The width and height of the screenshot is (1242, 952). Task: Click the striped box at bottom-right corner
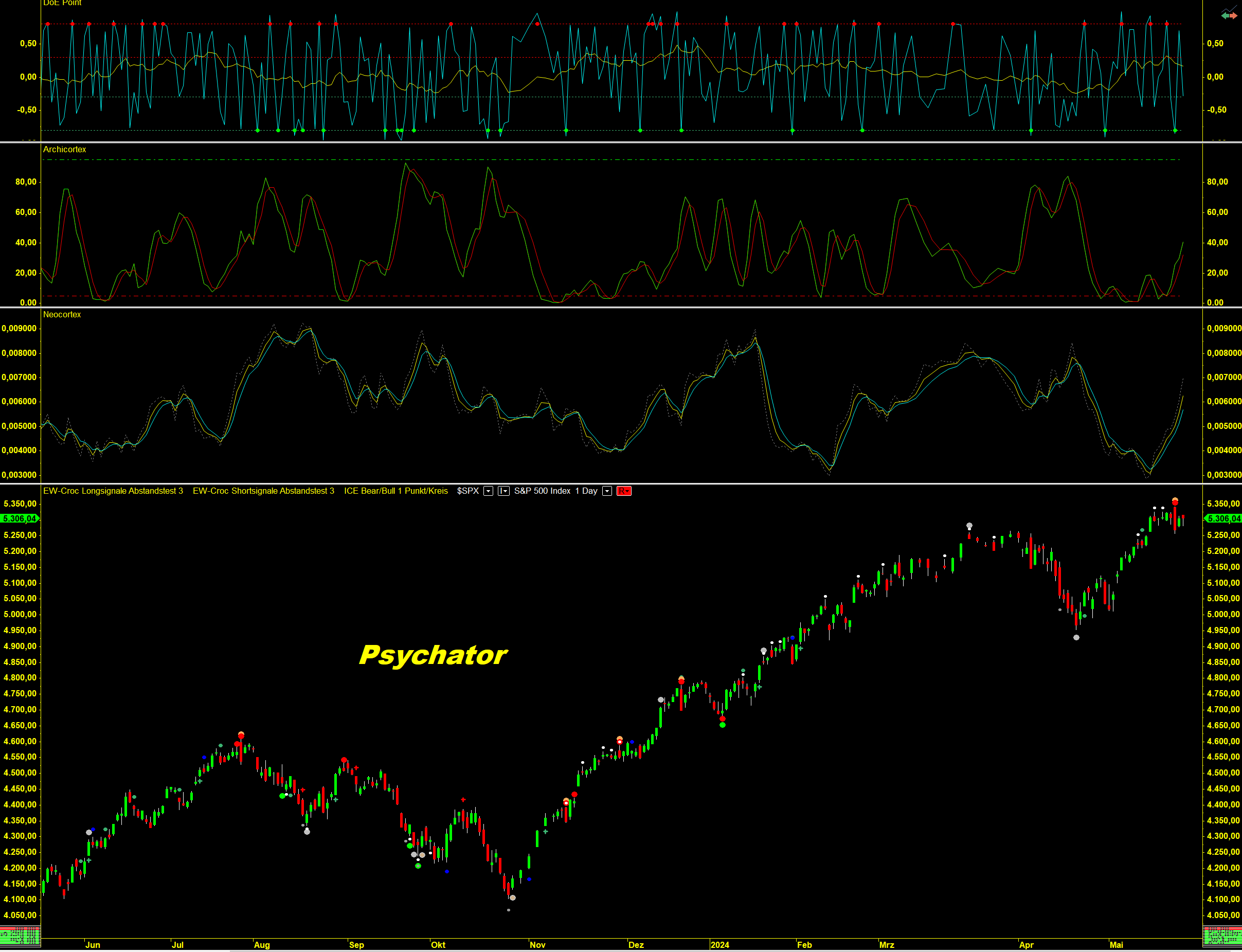tap(1222, 936)
